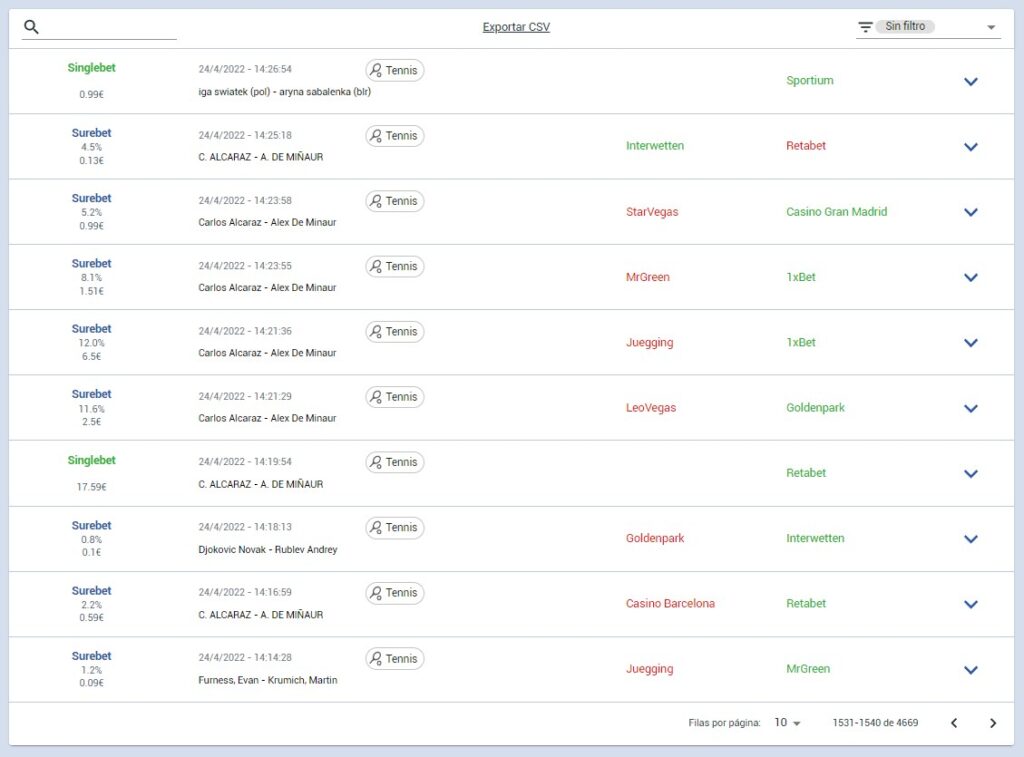
Task: Click Interwetten in the 14:18:13 row
Action: pos(815,538)
